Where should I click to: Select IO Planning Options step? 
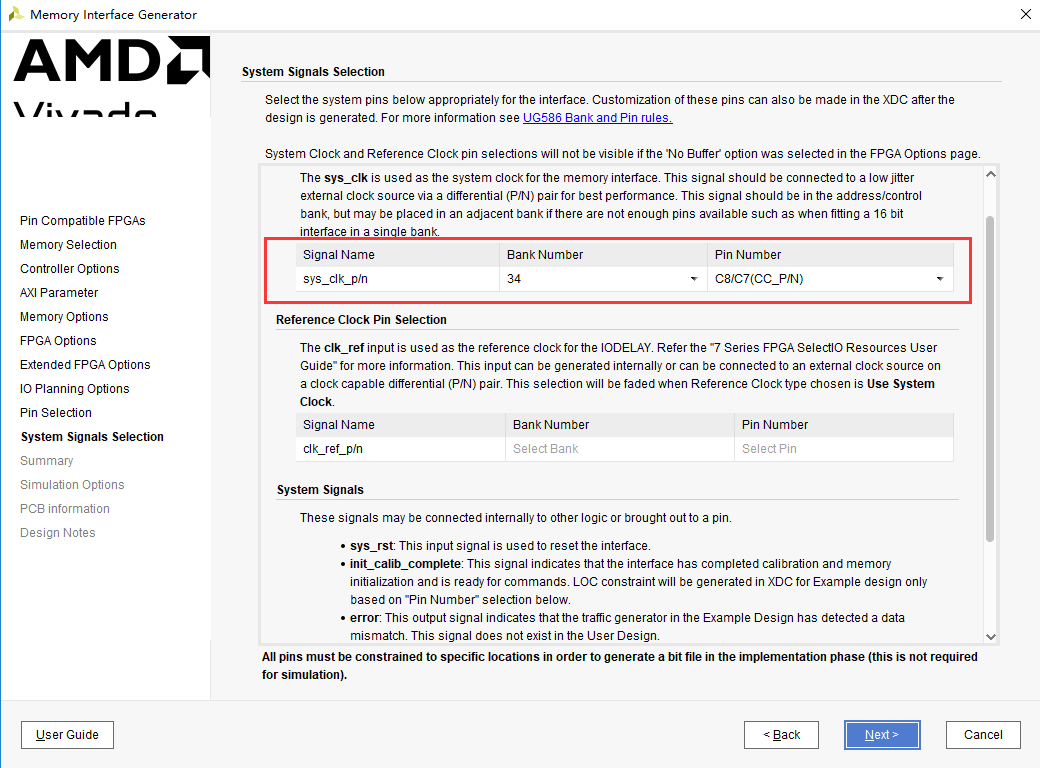(x=74, y=389)
